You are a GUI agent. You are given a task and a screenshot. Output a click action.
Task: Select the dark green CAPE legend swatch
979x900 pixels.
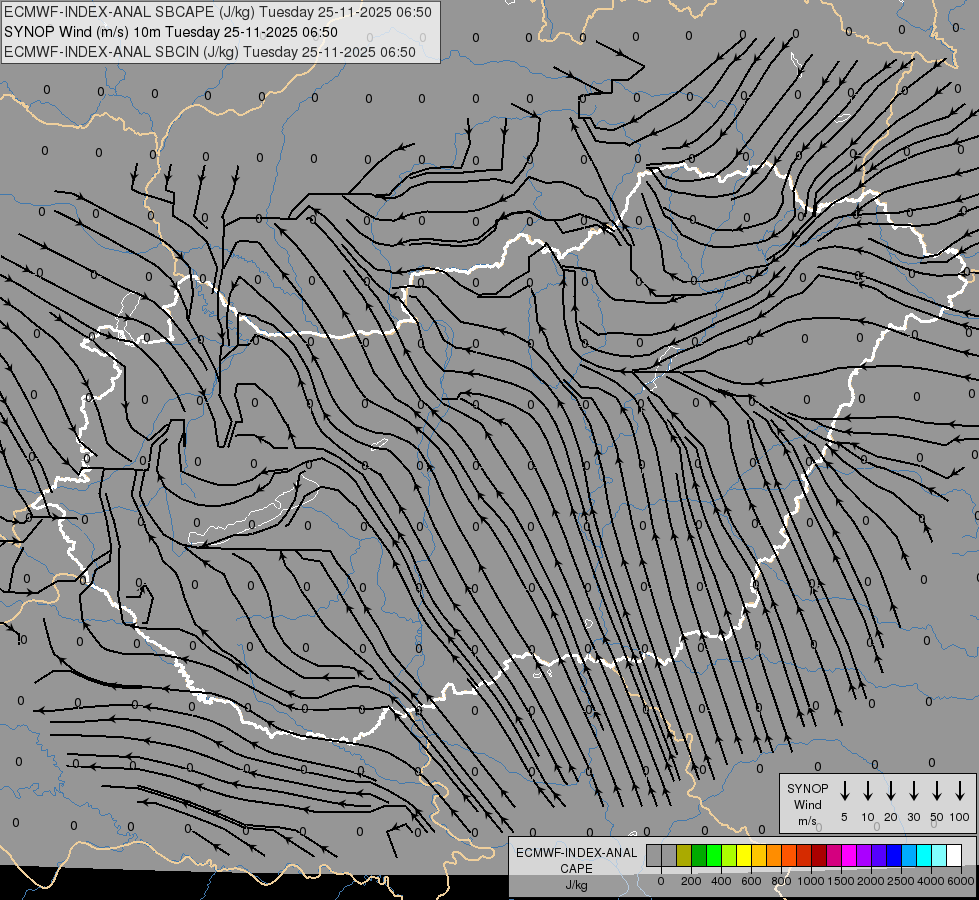tap(699, 855)
